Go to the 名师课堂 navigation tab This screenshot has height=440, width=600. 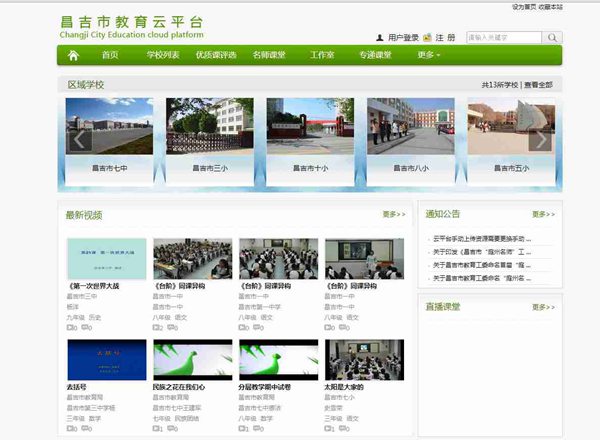click(x=268, y=55)
